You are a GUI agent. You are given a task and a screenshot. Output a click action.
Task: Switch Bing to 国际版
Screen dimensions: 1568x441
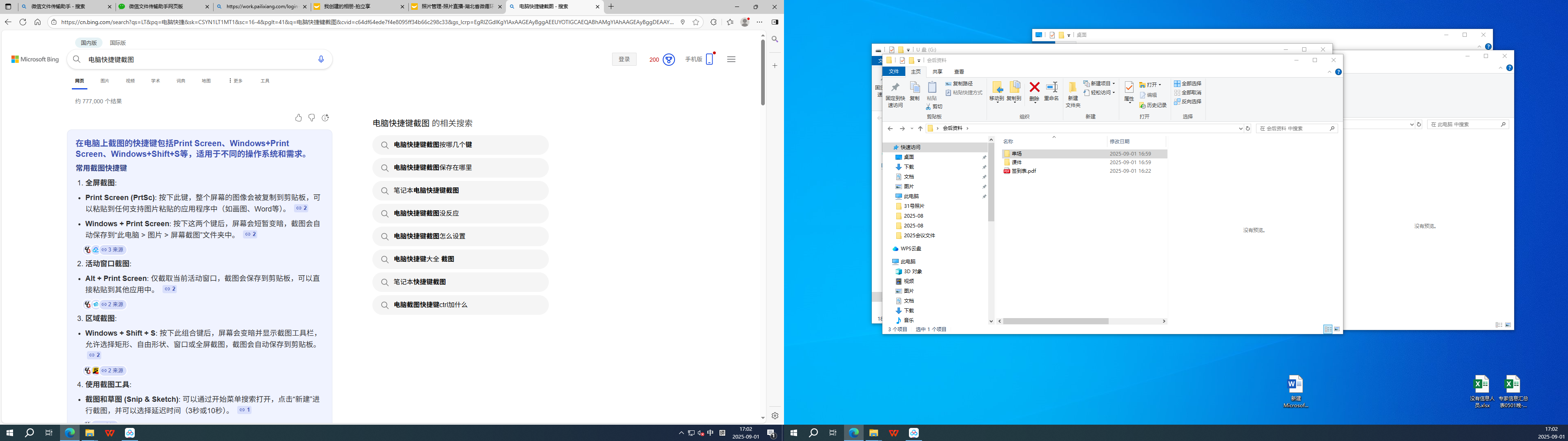118,42
